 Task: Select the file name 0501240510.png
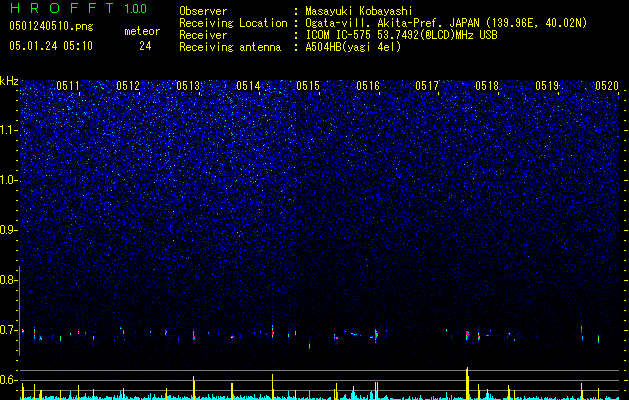pos(51,27)
